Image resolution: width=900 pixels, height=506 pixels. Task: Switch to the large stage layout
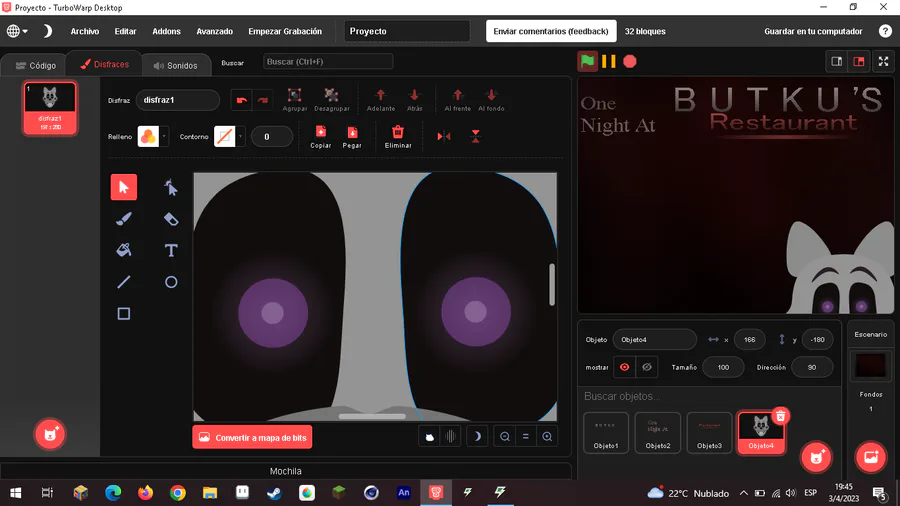click(859, 61)
